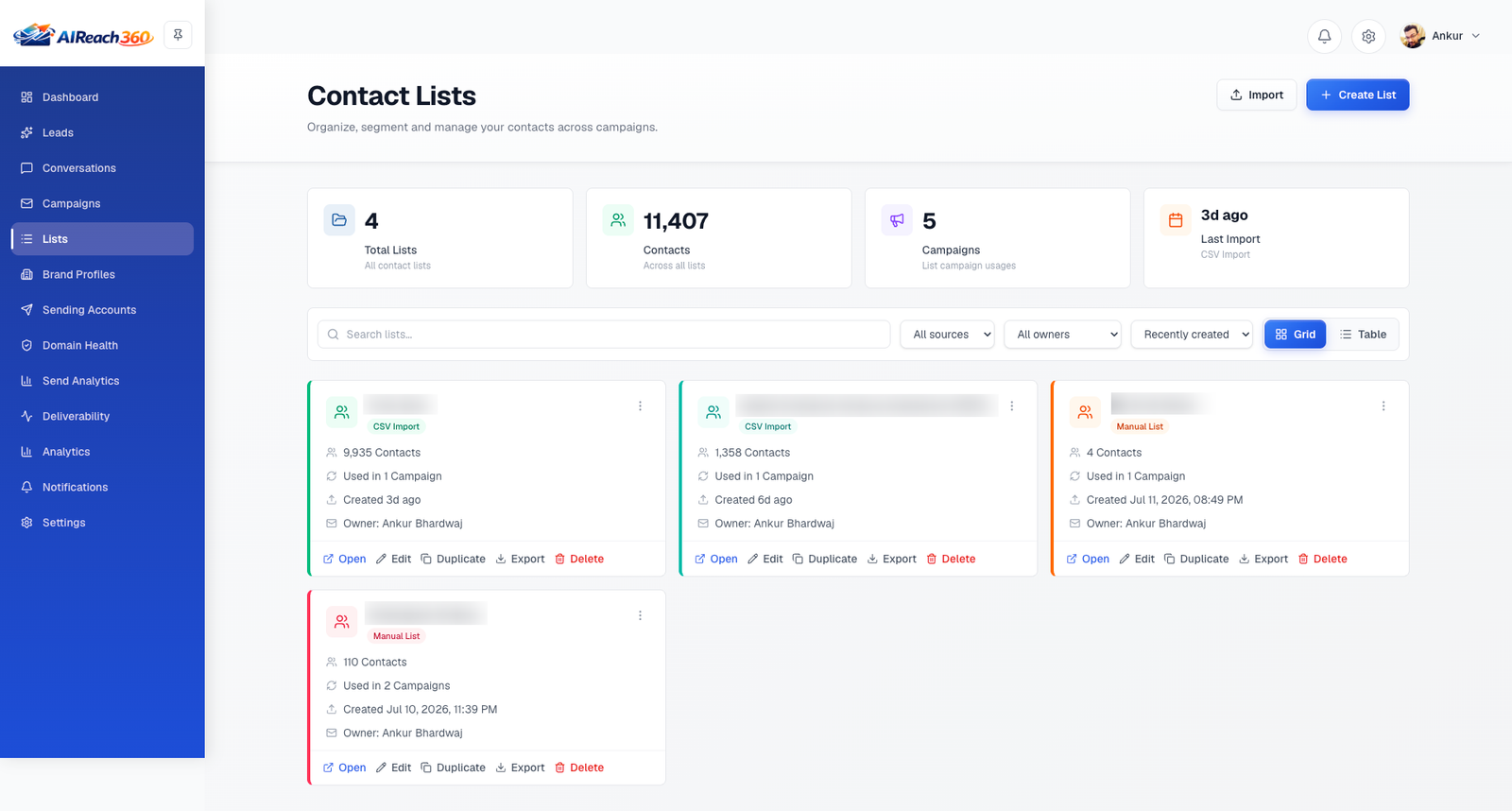Click the list icon on the 9,935 Contacts card
Image resolution: width=1512 pixels, height=811 pixels.
click(x=342, y=412)
